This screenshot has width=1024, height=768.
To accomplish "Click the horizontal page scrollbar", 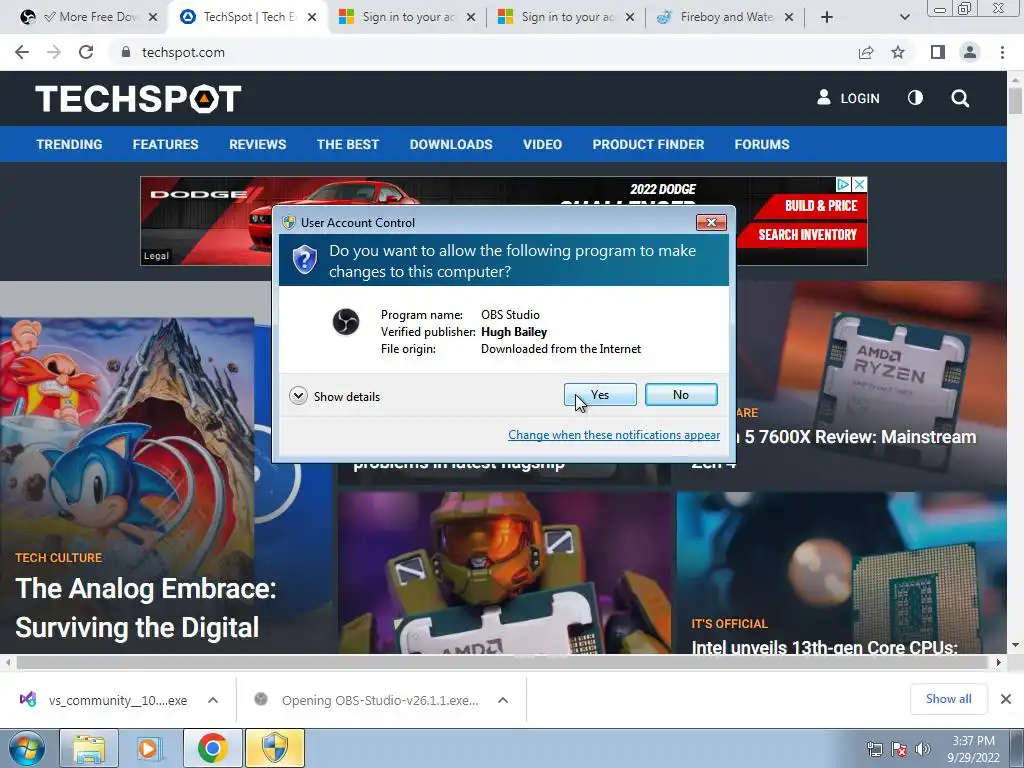I will coord(502,662).
